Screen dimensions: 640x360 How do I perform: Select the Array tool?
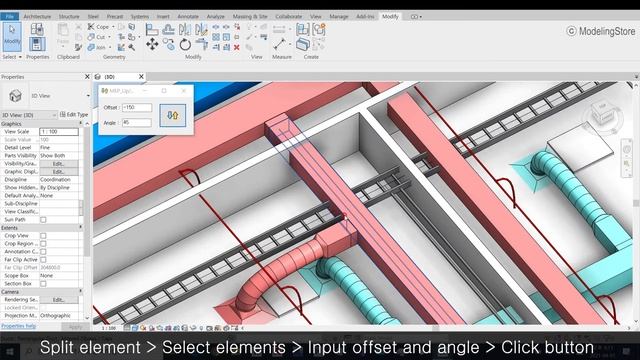pos(216,37)
